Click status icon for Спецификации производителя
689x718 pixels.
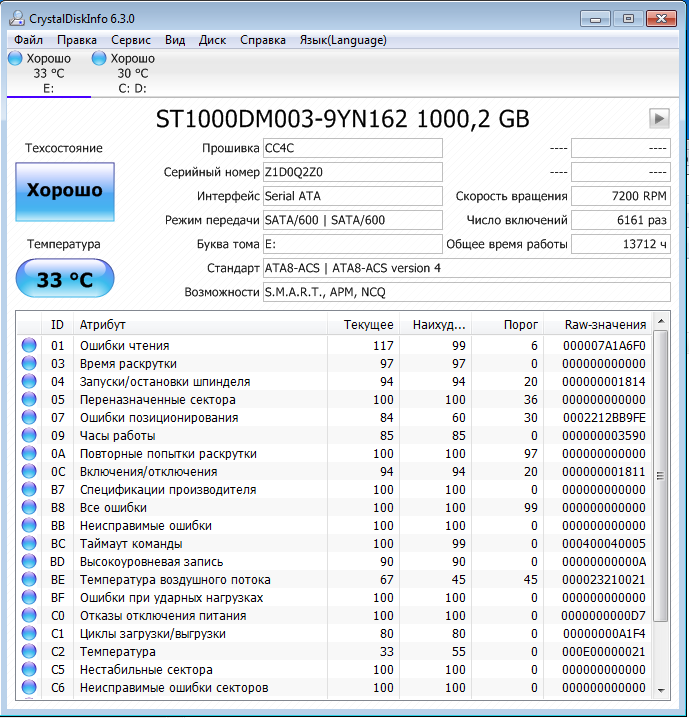pos(29,489)
